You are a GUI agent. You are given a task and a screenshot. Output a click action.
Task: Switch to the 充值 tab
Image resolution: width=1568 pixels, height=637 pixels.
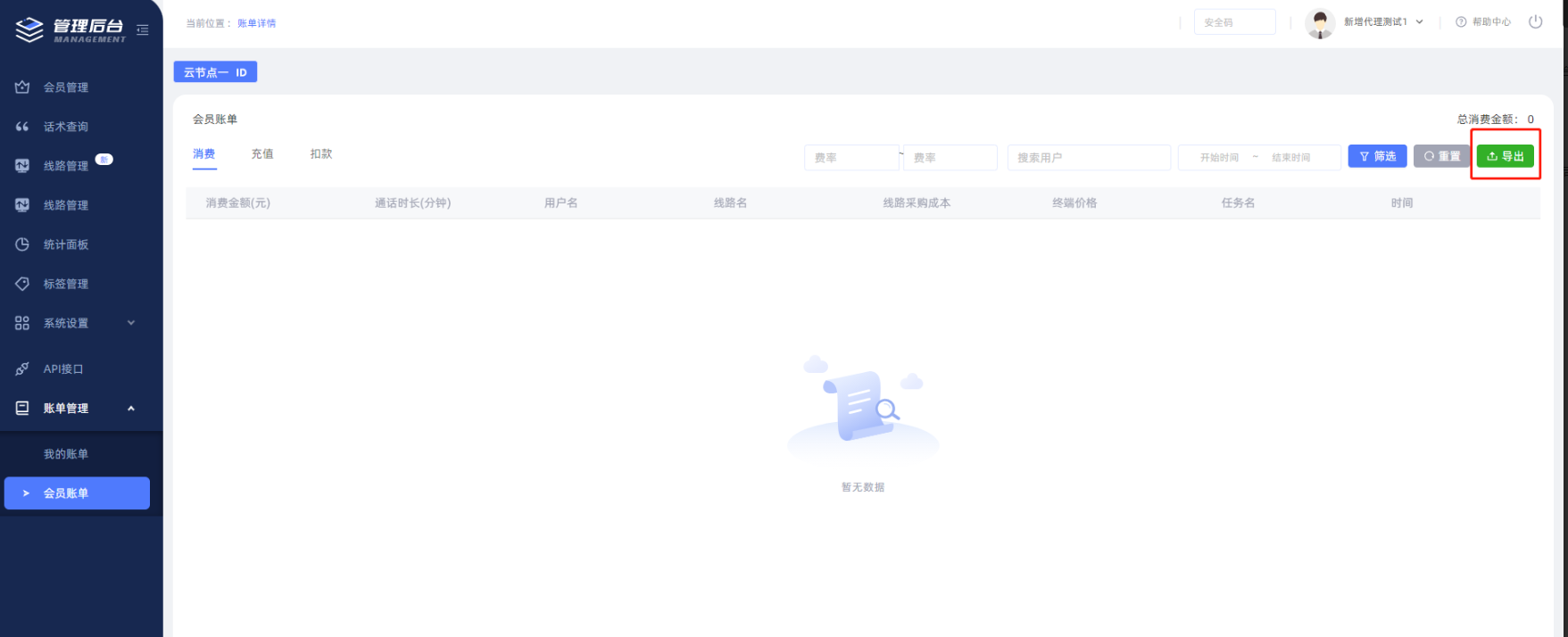262,154
